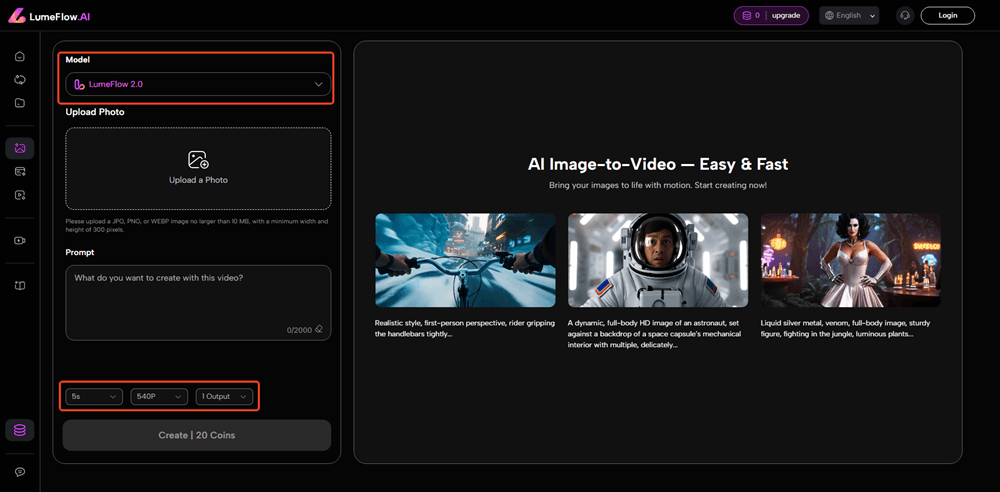1000x492 pixels.
Task: Open the 540P resolution dropdown
Action: point(159,396)
